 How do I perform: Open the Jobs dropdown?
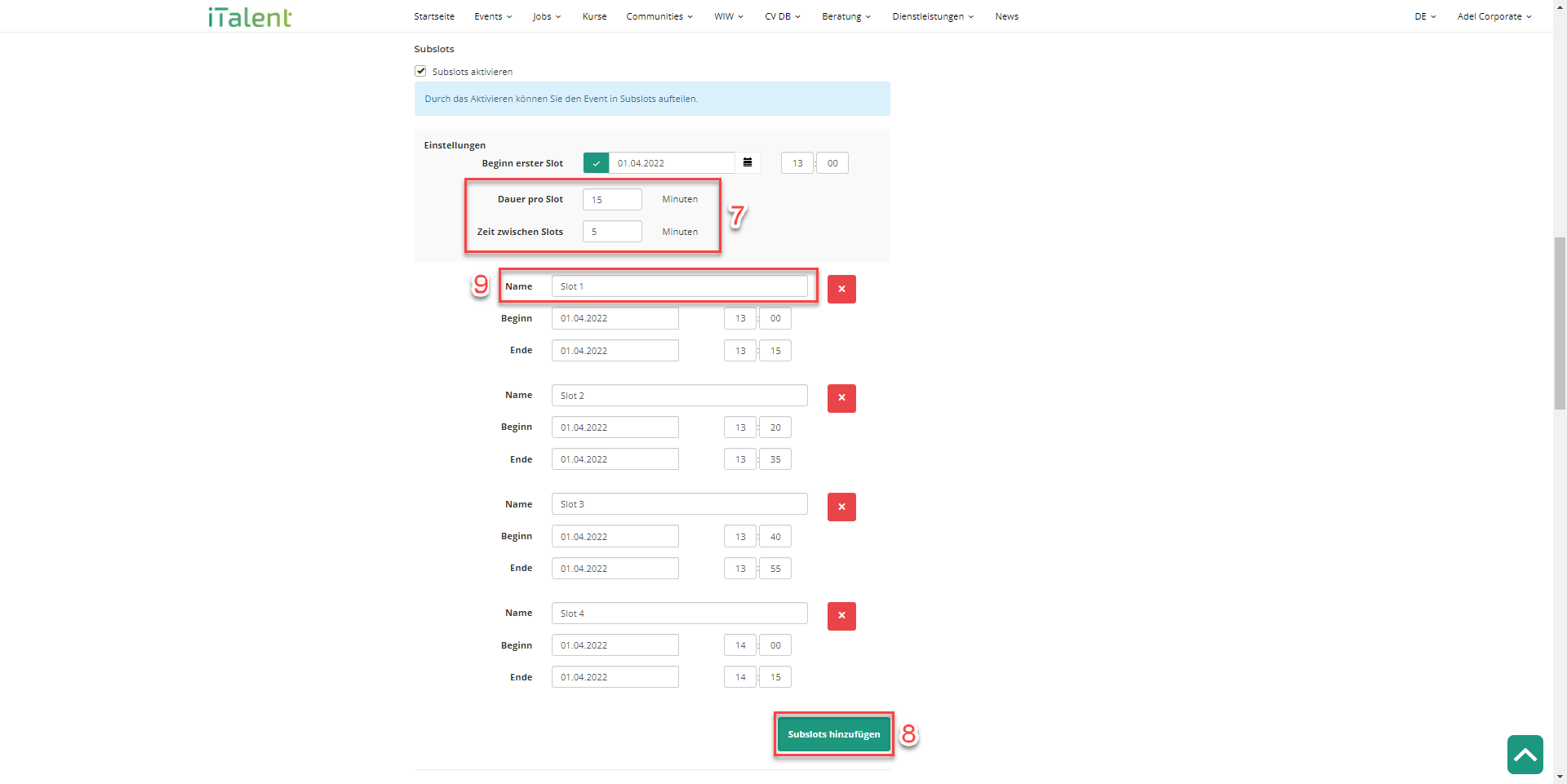point(547,16)
